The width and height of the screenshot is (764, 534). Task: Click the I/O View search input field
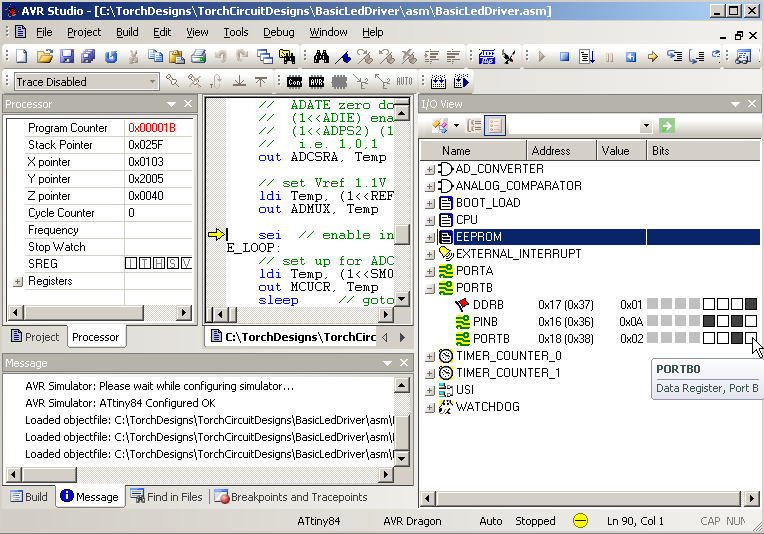pos(574,126)
